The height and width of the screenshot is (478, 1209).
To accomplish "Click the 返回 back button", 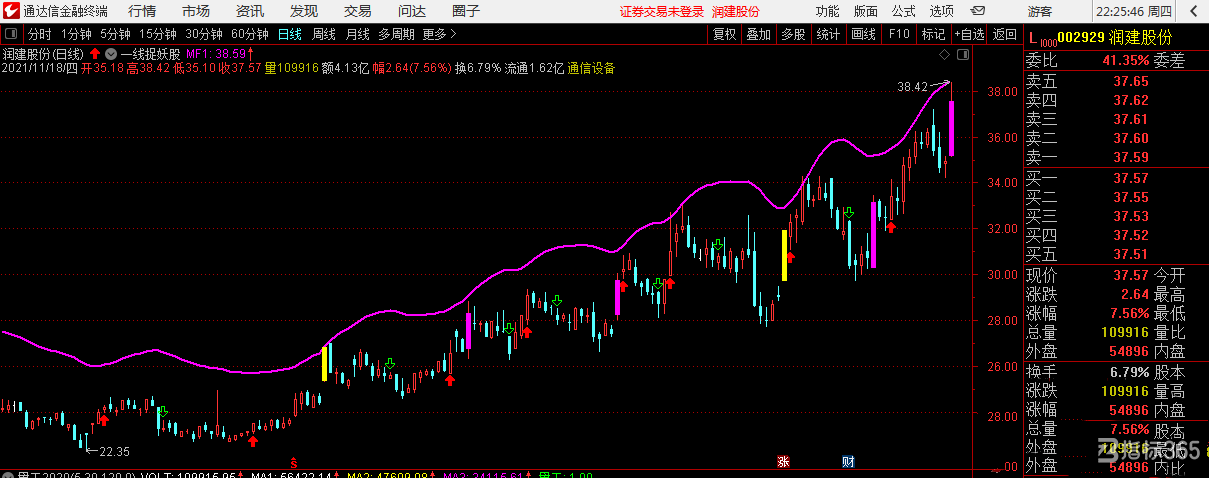I will 1003,34.
